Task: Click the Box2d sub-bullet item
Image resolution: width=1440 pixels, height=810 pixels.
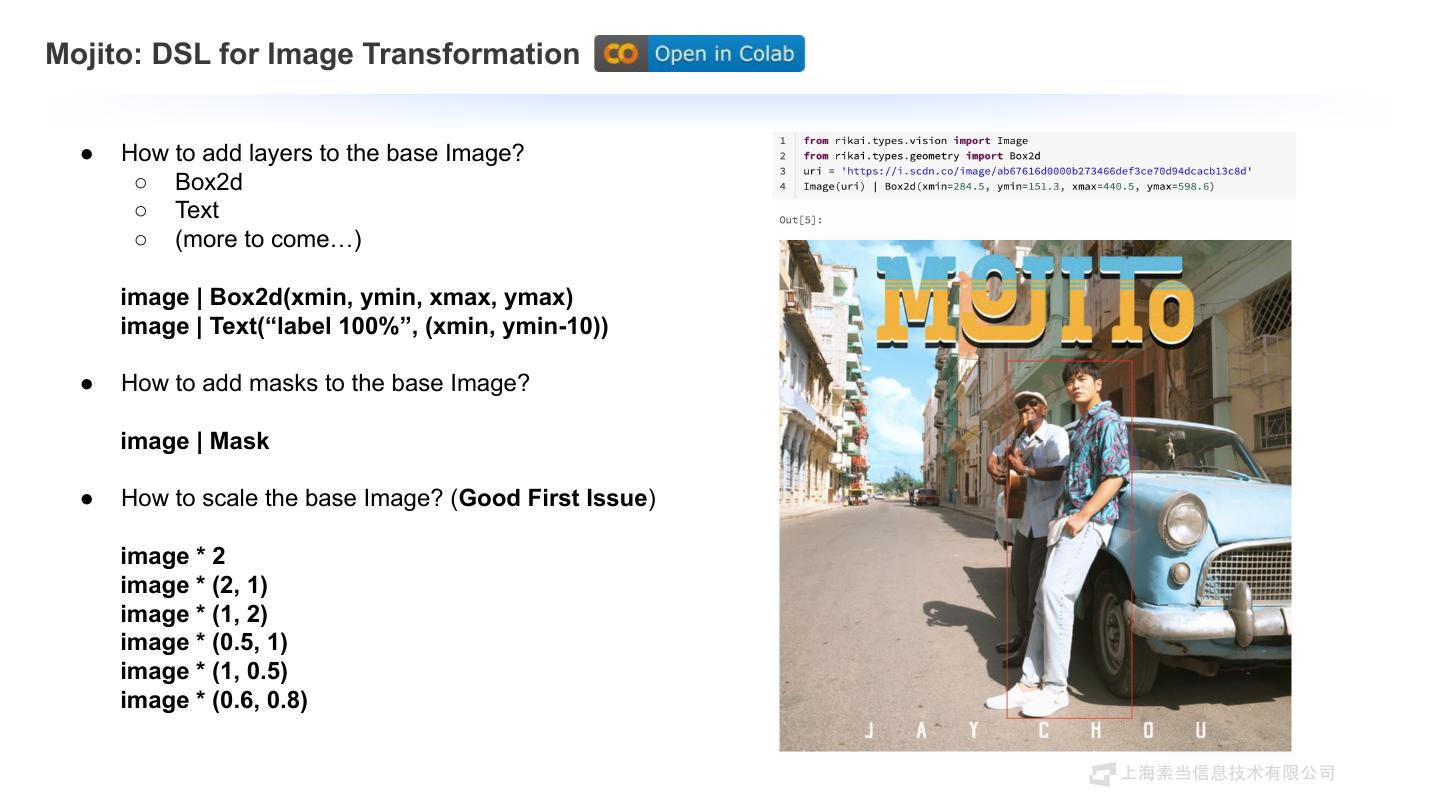Action: point(208,182)
